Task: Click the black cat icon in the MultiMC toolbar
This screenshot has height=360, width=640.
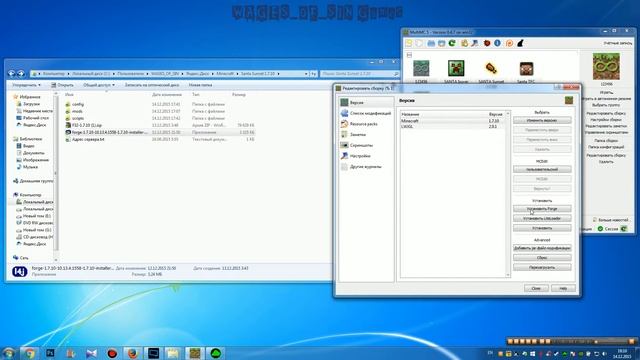Action: click(520, 43)
